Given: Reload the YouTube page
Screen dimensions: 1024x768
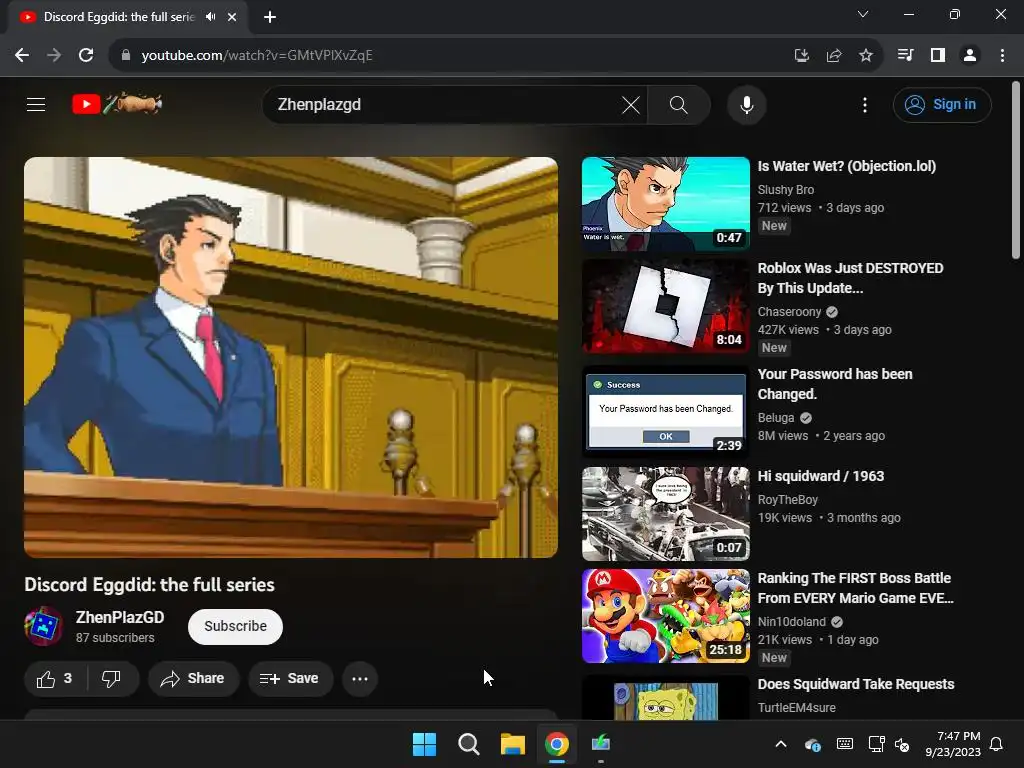Looking at the screenshot, I should [x=86, y=56].
